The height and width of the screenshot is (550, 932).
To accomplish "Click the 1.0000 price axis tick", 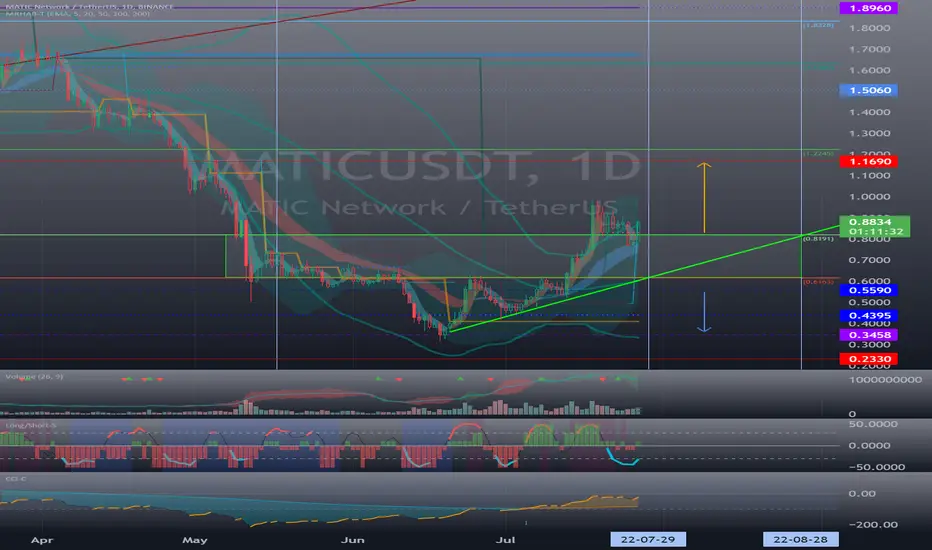I will pos(870,197).
